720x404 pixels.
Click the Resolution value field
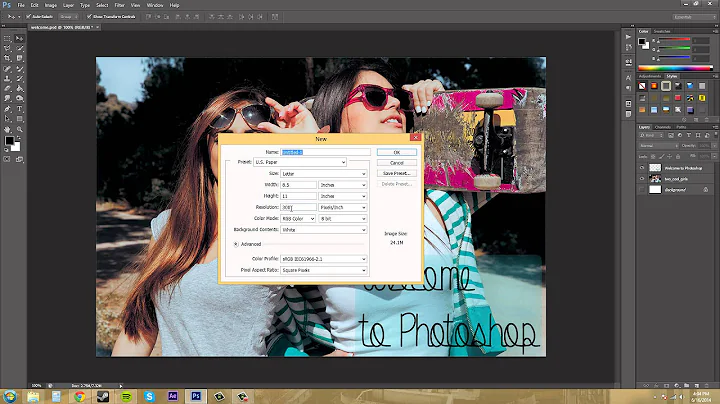[298, 208]
